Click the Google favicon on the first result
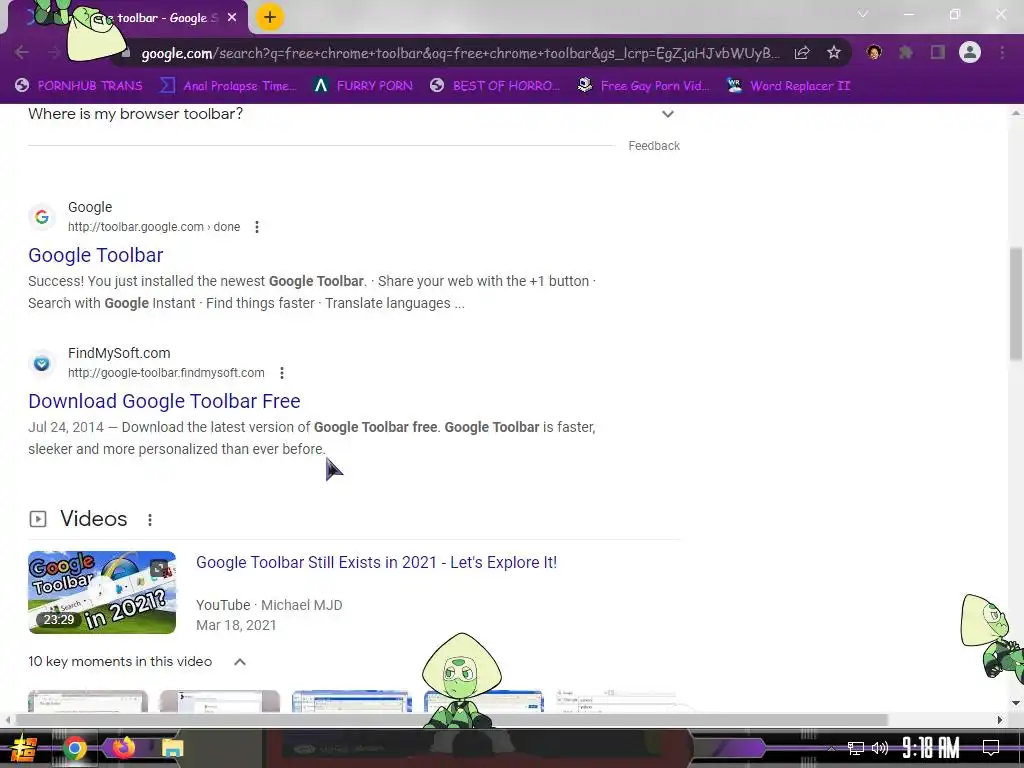The width and height of the screenshot is (1024, 768). tap(42, 217)
